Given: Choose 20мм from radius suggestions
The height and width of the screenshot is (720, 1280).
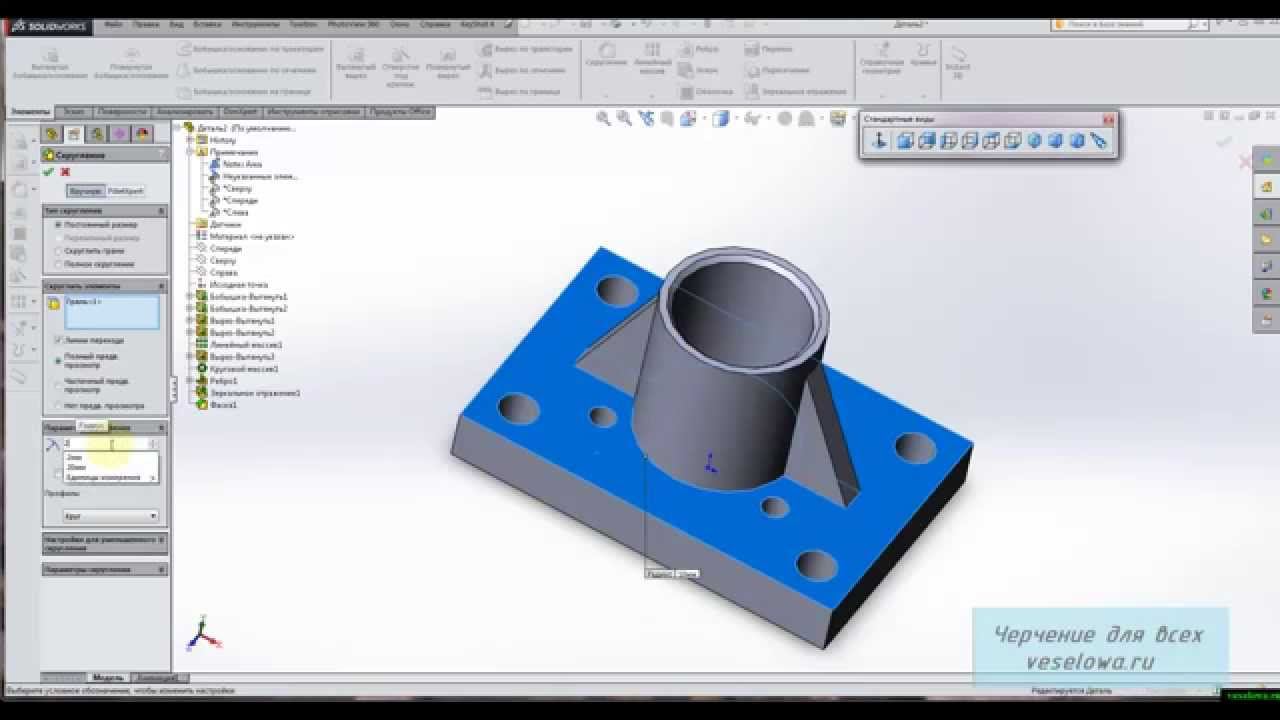Looking at the screenshot, I should 76,467.
